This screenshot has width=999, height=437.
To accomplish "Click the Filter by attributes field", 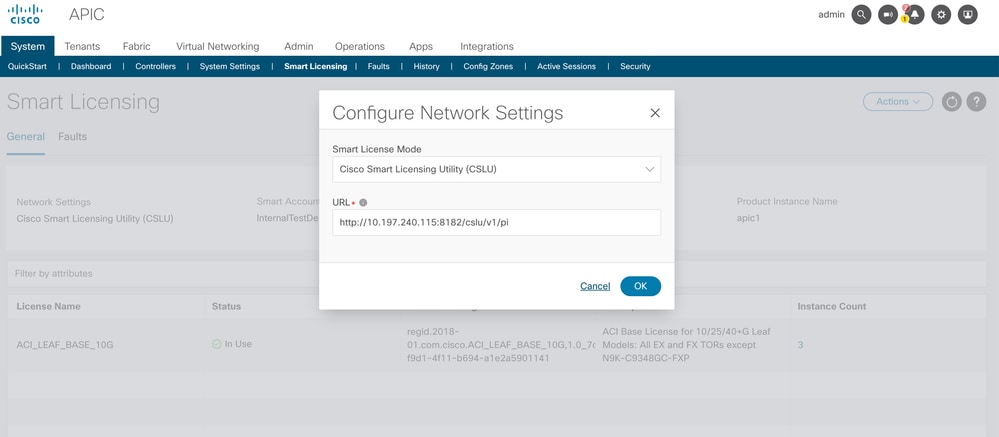I will click(496, 273).
